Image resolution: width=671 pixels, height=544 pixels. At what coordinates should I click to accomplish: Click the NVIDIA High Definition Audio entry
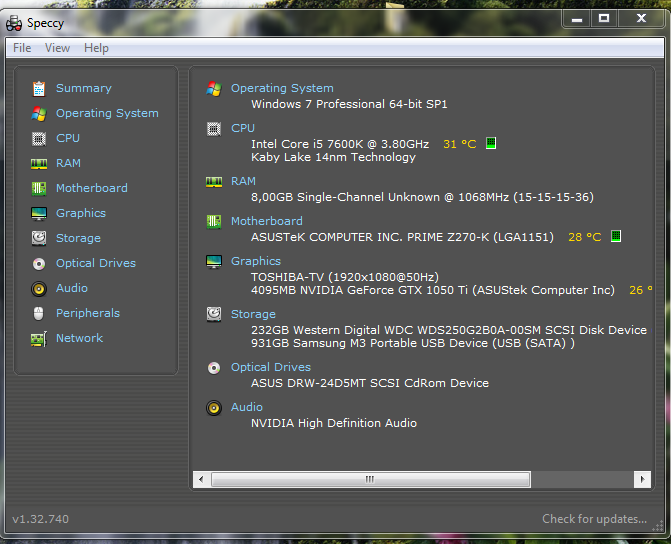334,423
